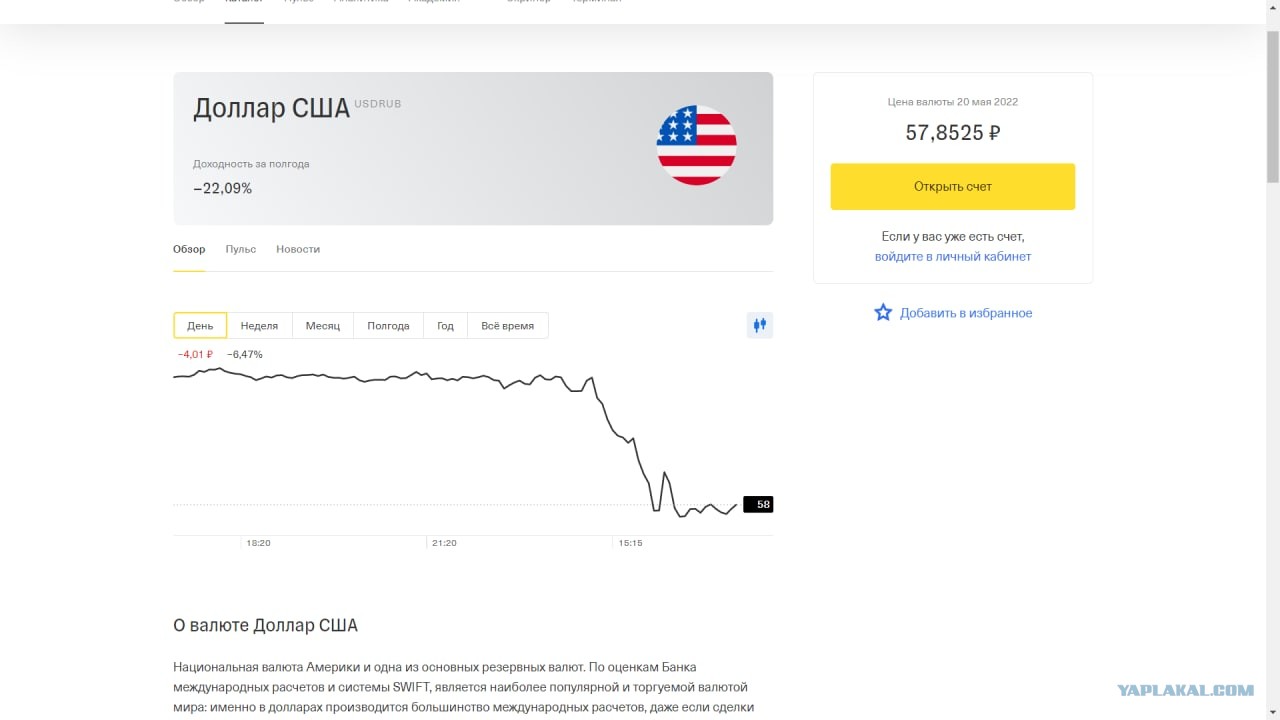Select the Месяц chart period
Viewport: 1280px width, 720px height.
click(323, 326)
